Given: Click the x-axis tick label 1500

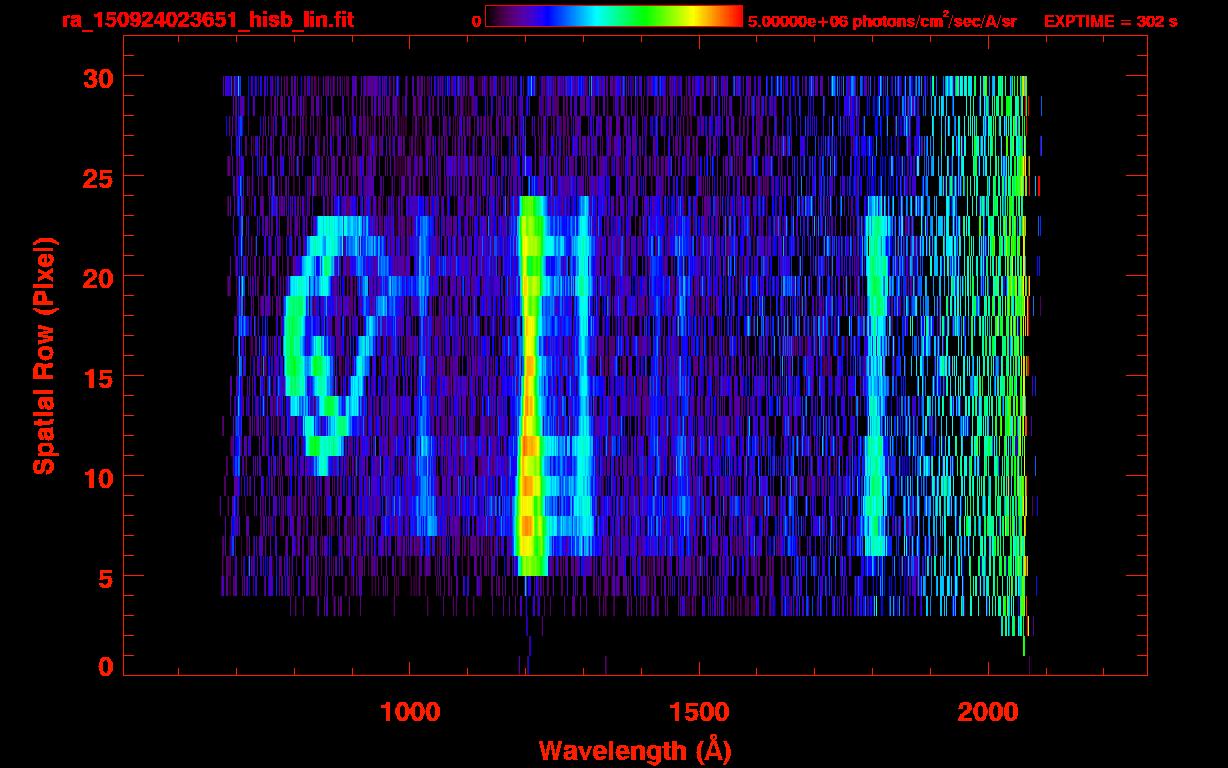Looking at the screenshot, I should (x=698, y=712).
